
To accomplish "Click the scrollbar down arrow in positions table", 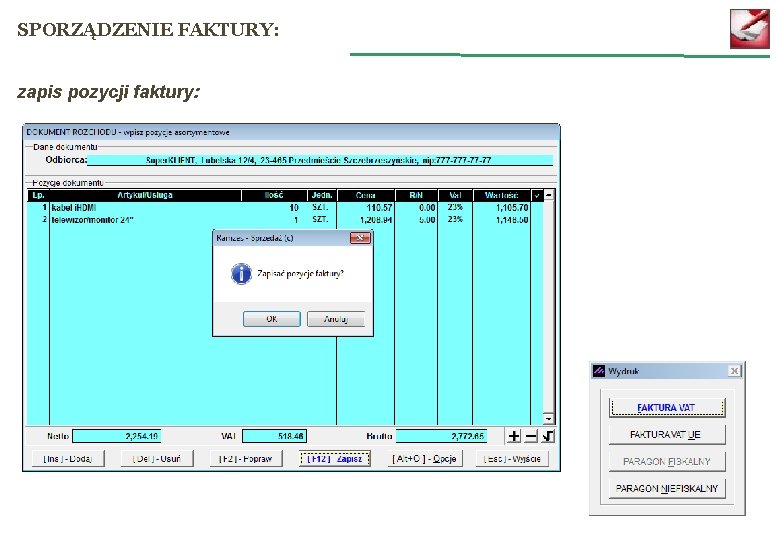I will pos(548,419).
